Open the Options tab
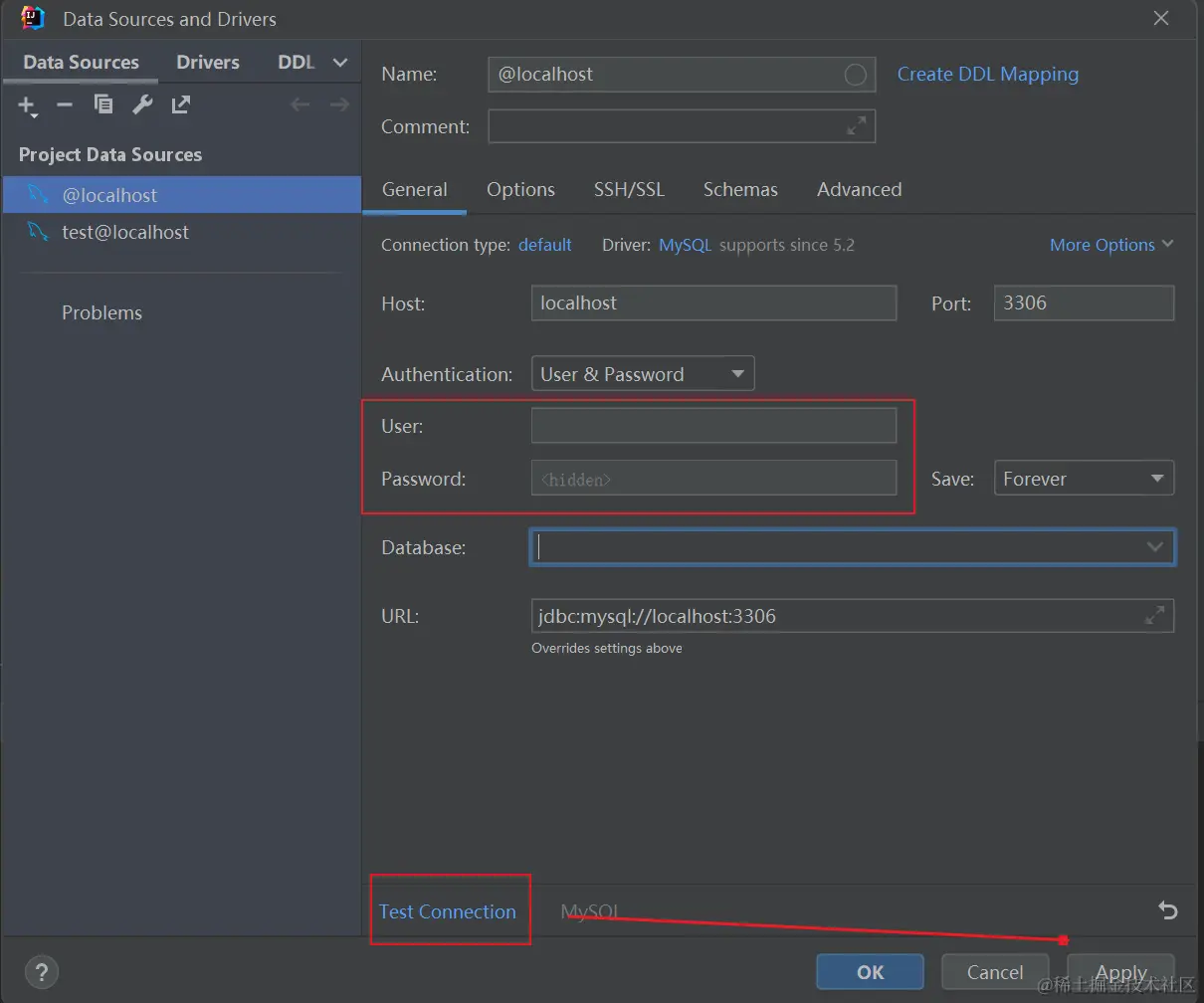 pos(520,189)
